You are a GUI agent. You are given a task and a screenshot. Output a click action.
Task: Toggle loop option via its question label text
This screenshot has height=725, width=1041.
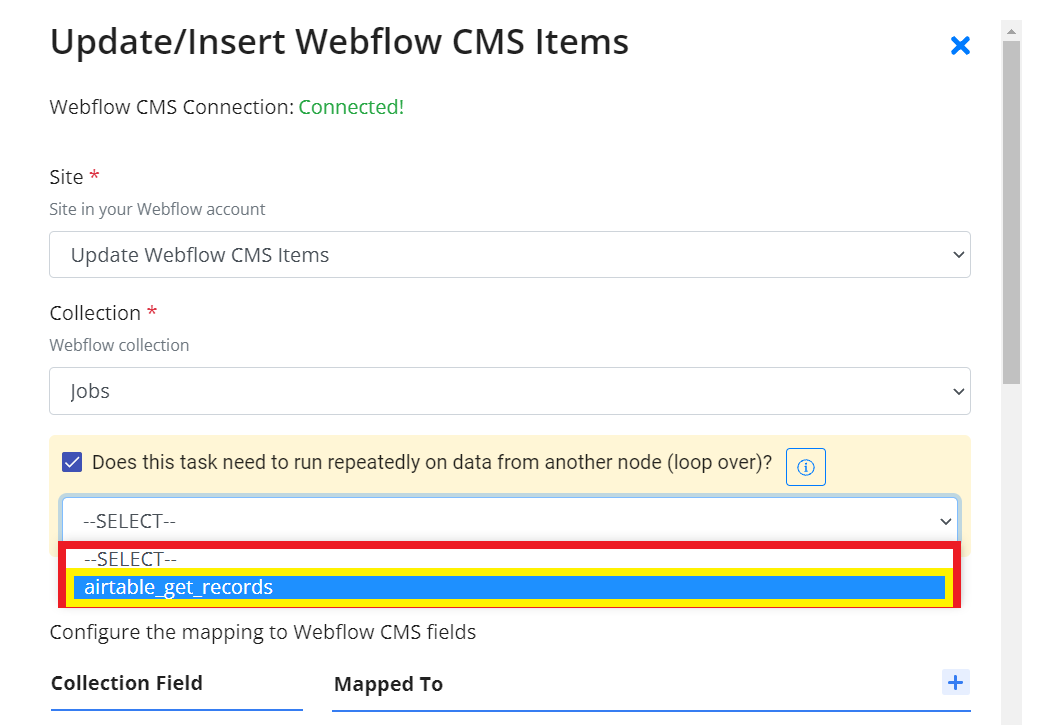tap(432, 462)
